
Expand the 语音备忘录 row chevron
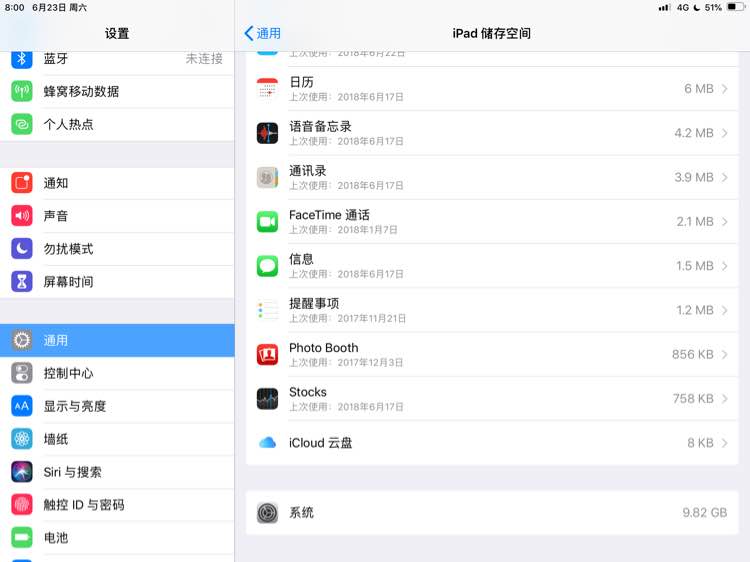click(x=725, y=133)
